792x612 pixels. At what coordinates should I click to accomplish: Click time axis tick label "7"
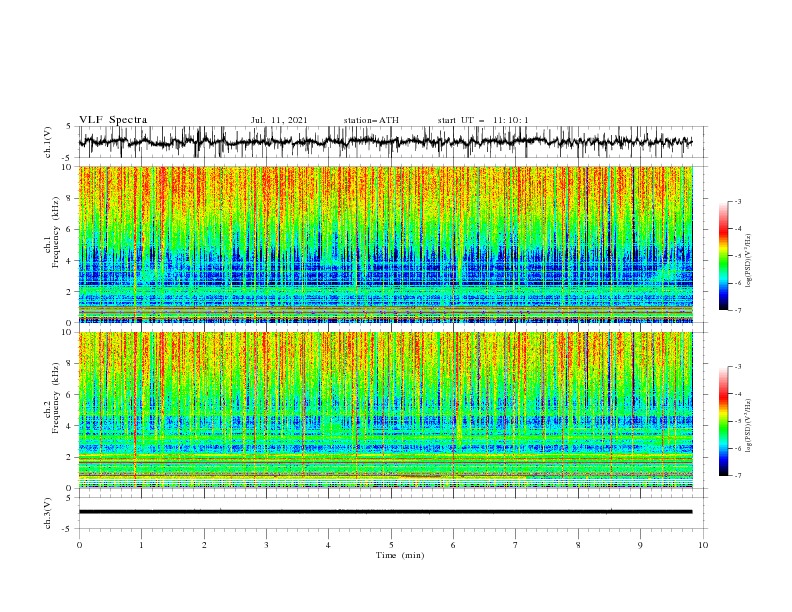[515, 545]
